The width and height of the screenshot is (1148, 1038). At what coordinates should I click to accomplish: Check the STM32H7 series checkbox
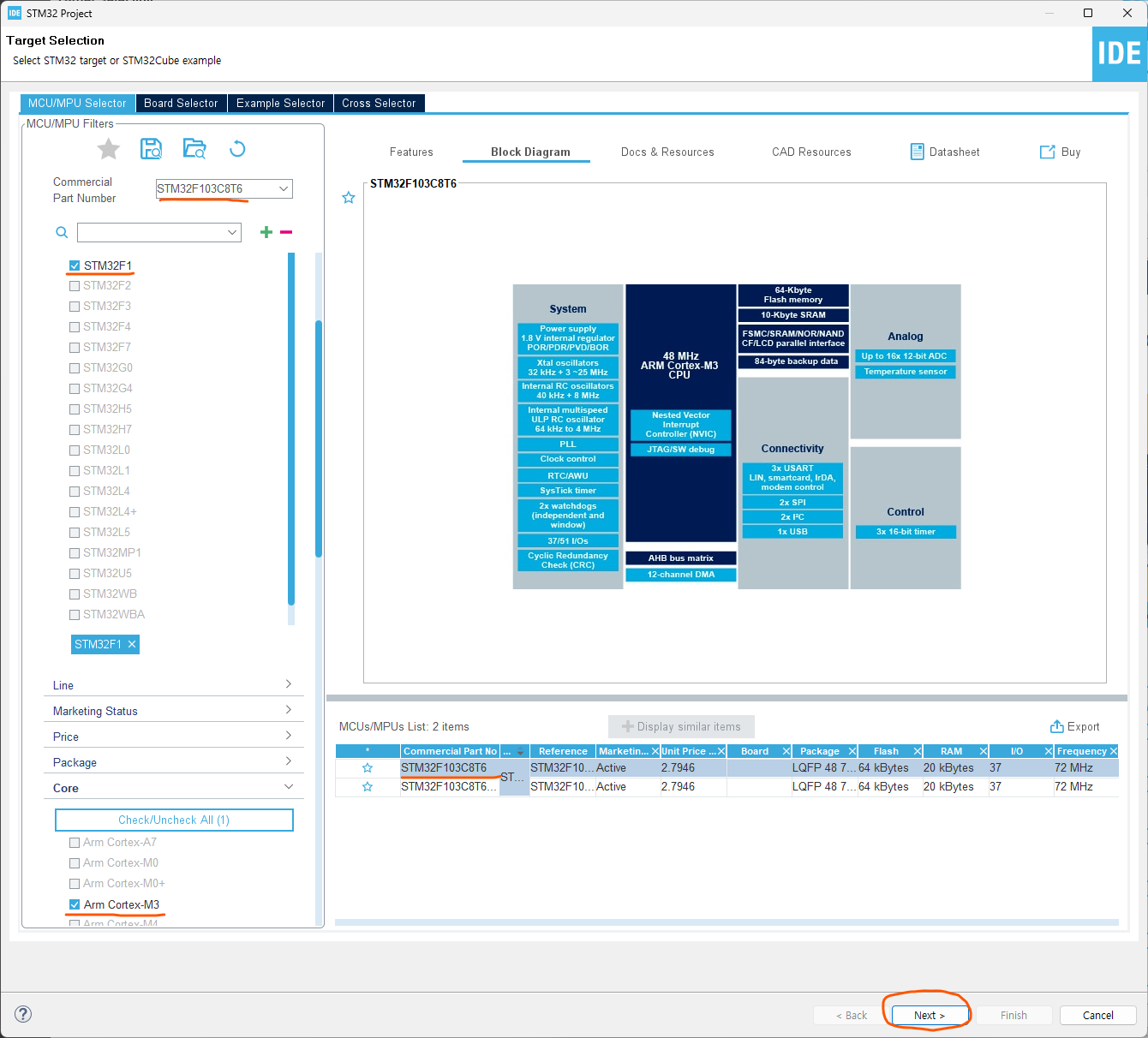click(x=75, y=430)
